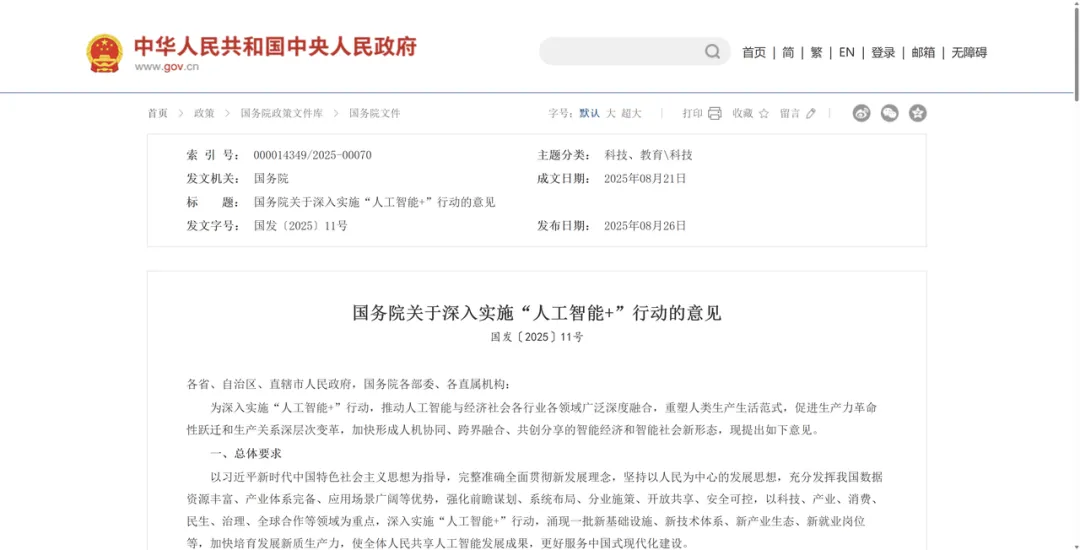Open the 首页 link in top navigation

coord(754,53)
